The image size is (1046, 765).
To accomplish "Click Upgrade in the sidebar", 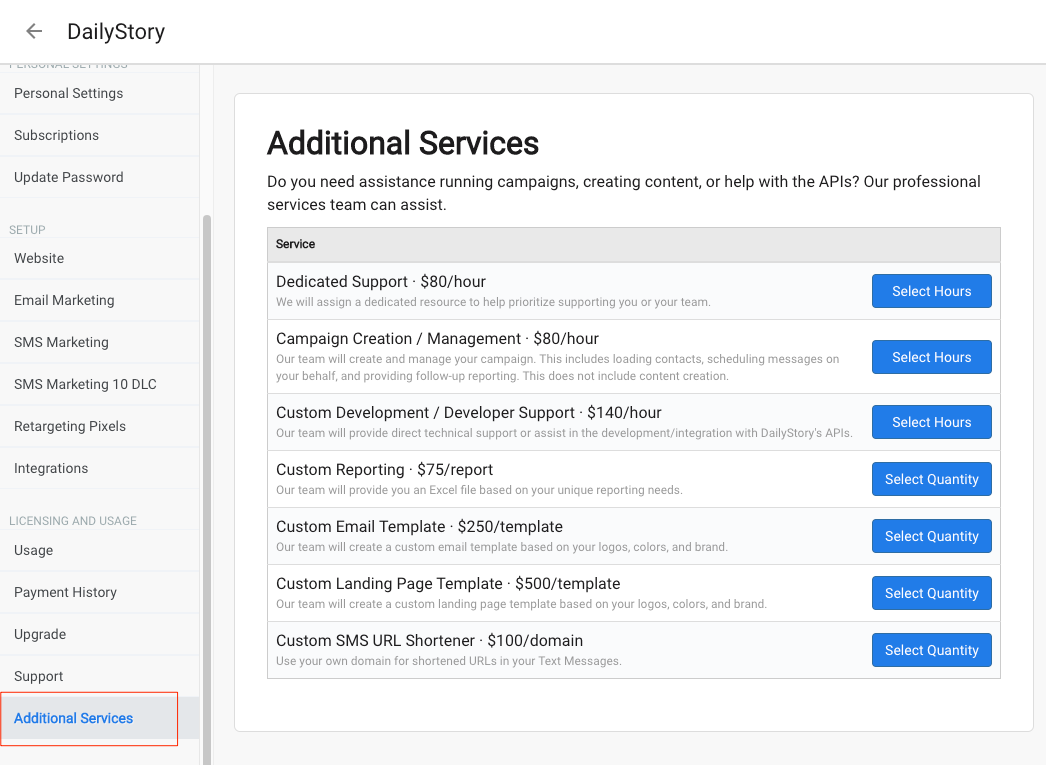I will pyautogui.click(x=40, y=634).
